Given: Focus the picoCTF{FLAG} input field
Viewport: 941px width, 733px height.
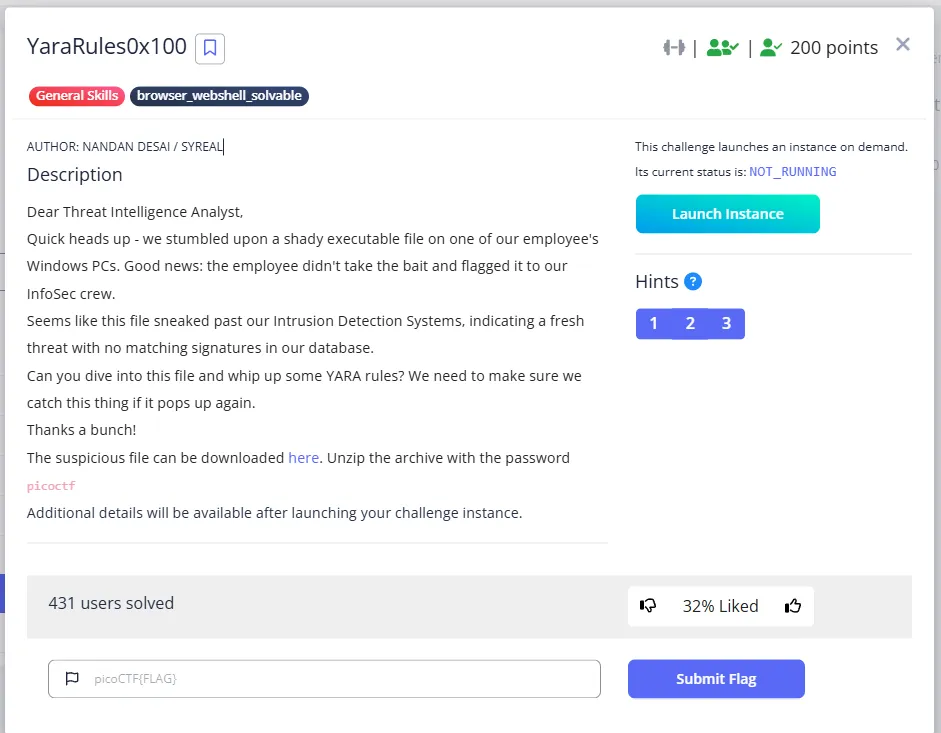Looking at the screenshot, I should click(324, 679).
